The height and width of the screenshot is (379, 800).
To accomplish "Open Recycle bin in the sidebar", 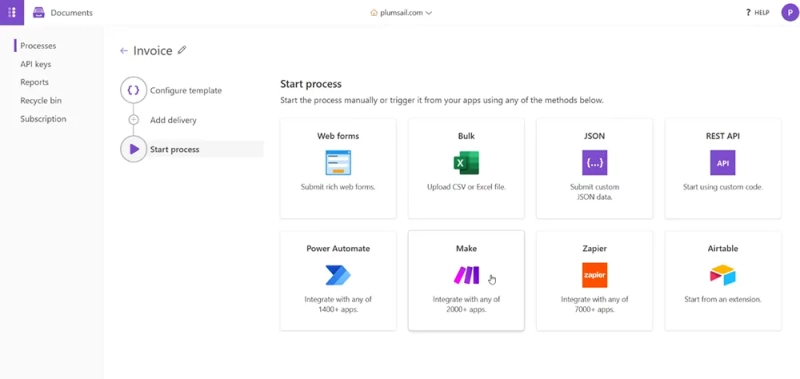I will [x=41, y=100].
